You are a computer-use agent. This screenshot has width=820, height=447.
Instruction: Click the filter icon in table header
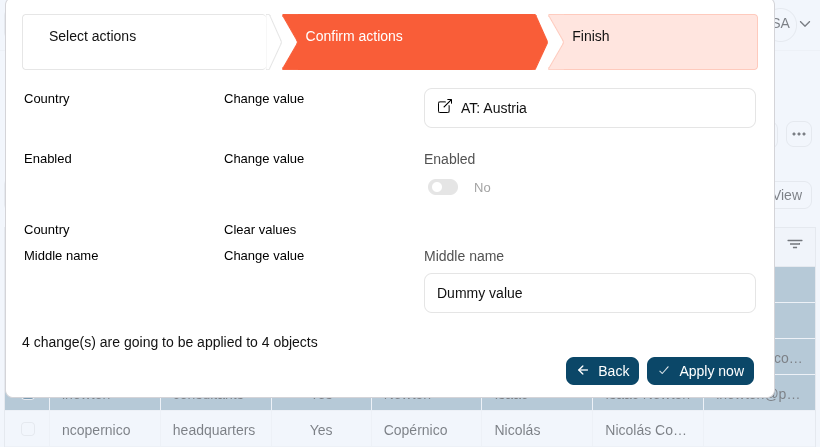(795, 244)
